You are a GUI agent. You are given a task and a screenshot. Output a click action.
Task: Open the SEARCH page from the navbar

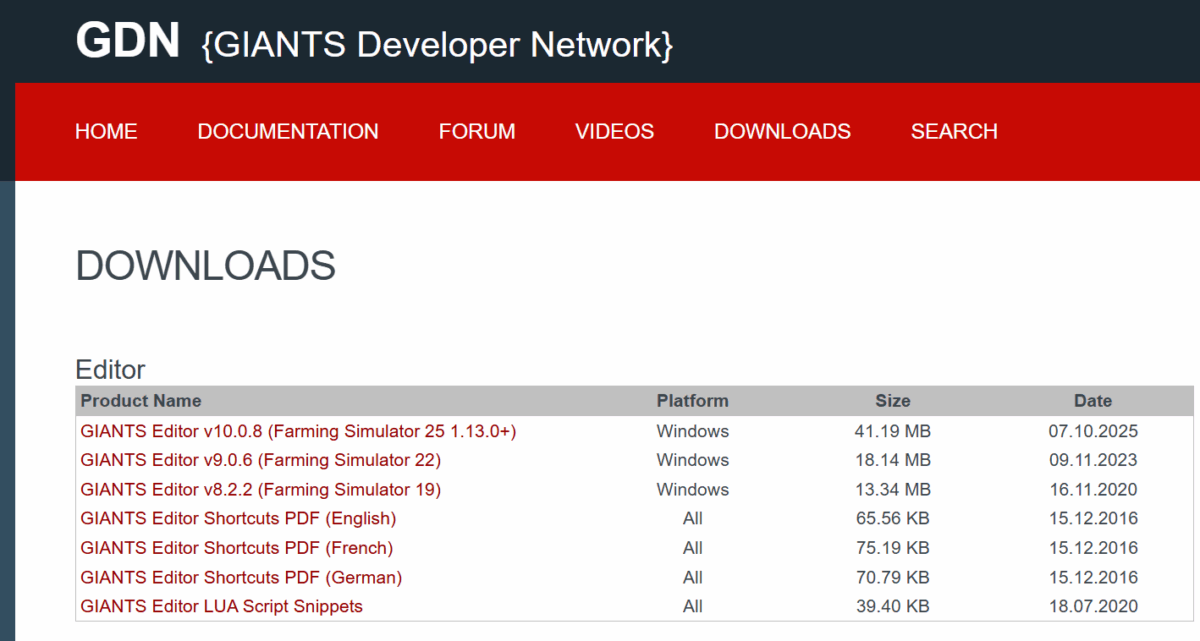click(x=953, y=132)
